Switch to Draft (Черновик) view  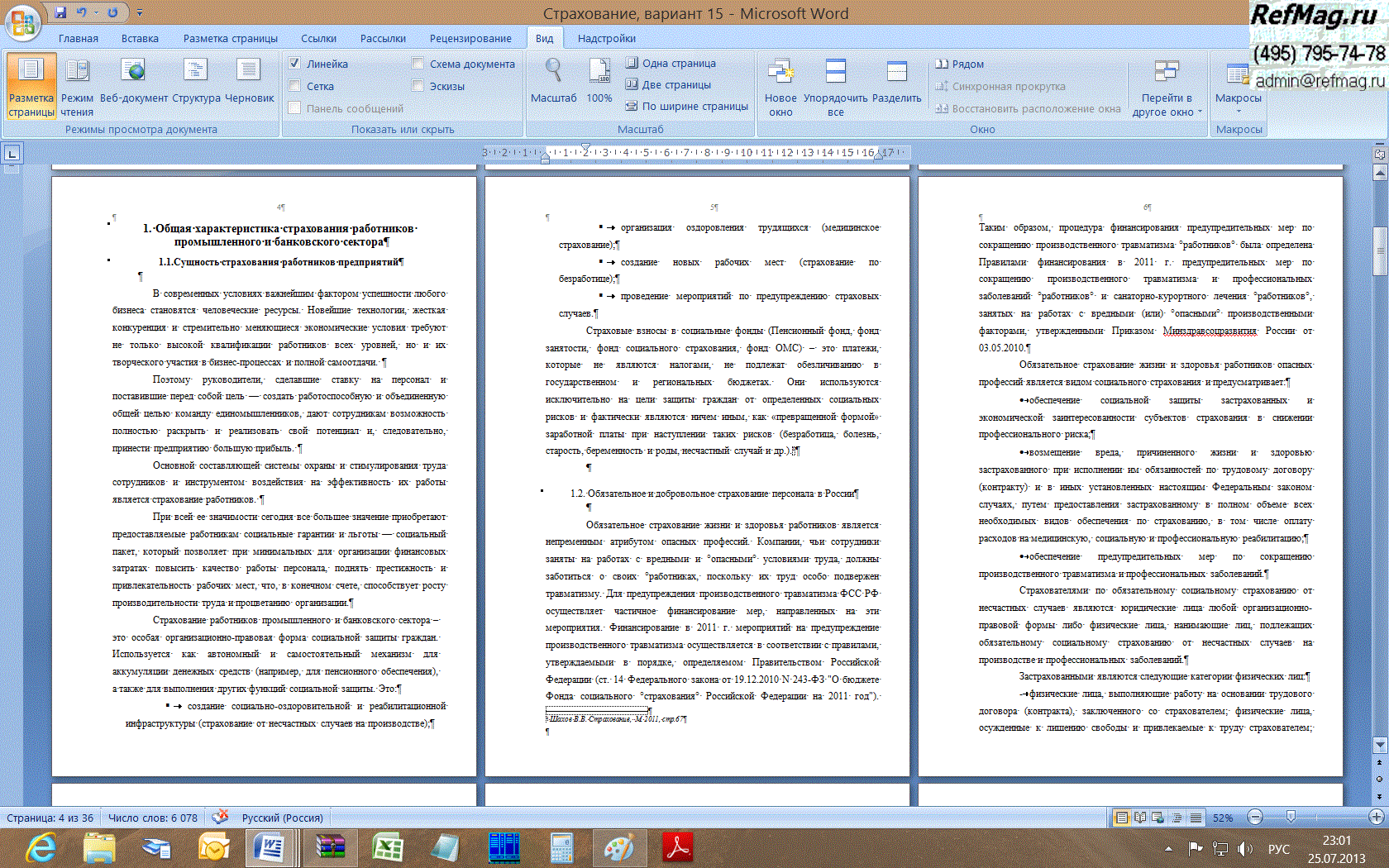(x=249, y=86)
